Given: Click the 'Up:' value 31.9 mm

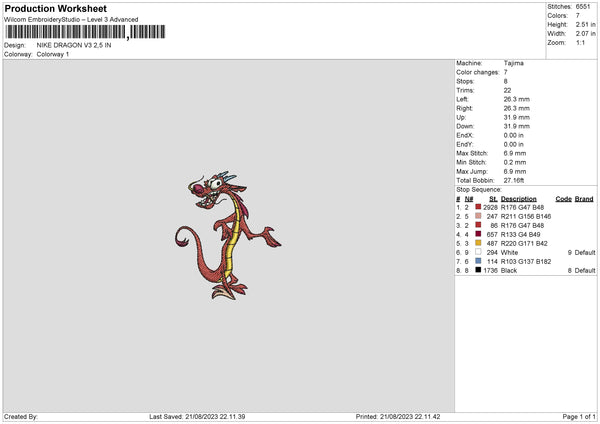Looking at the screenshot, I should click(x=517, y=117).
